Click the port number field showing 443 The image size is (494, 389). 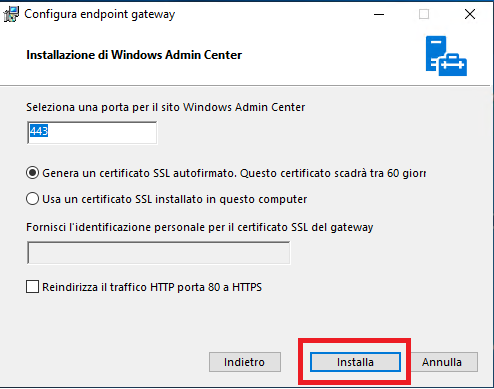[x=92, y=133]
